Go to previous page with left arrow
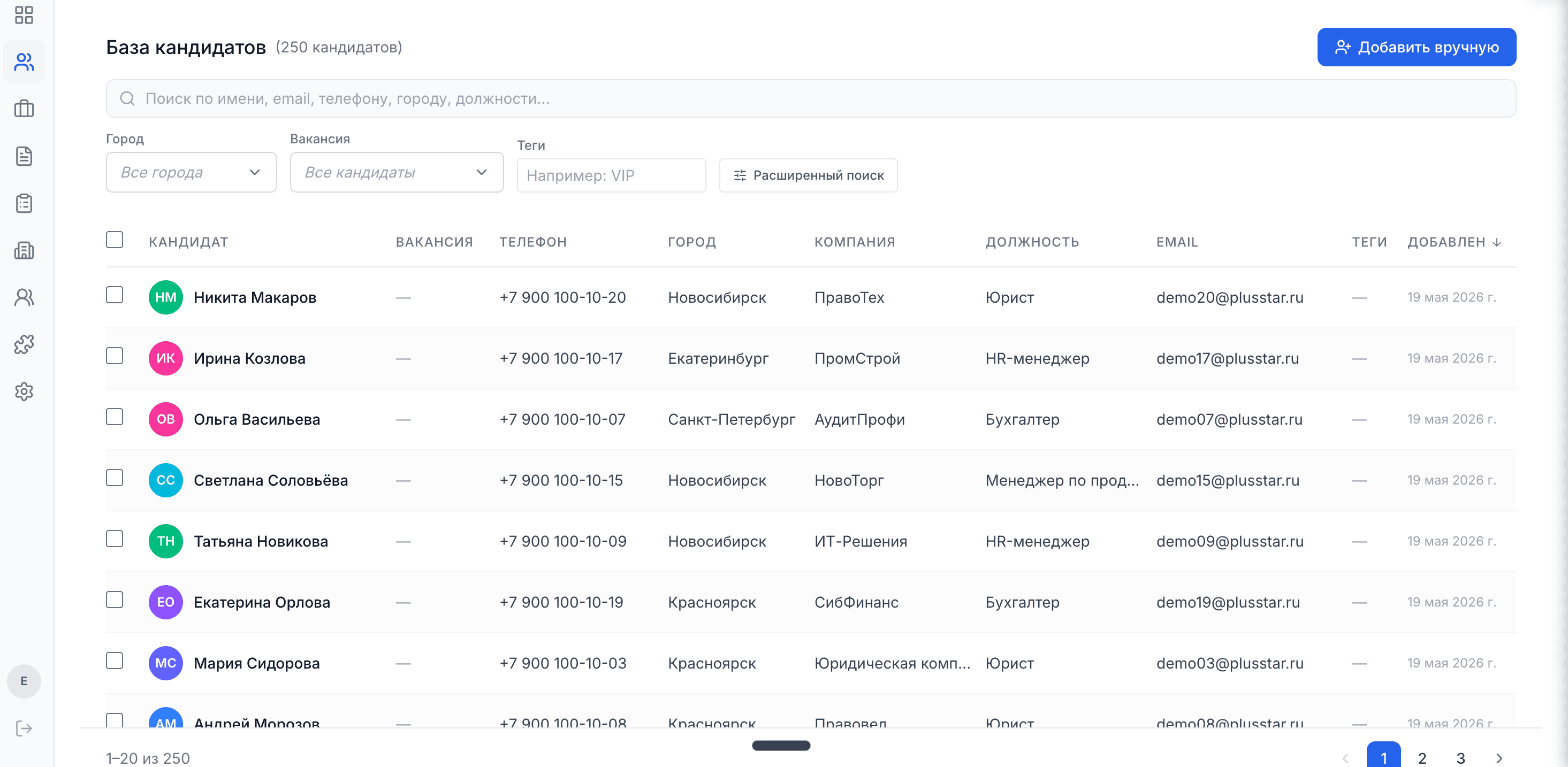Image resolution: width=1568 pixels, height=767 pixels. point(1346,758)
